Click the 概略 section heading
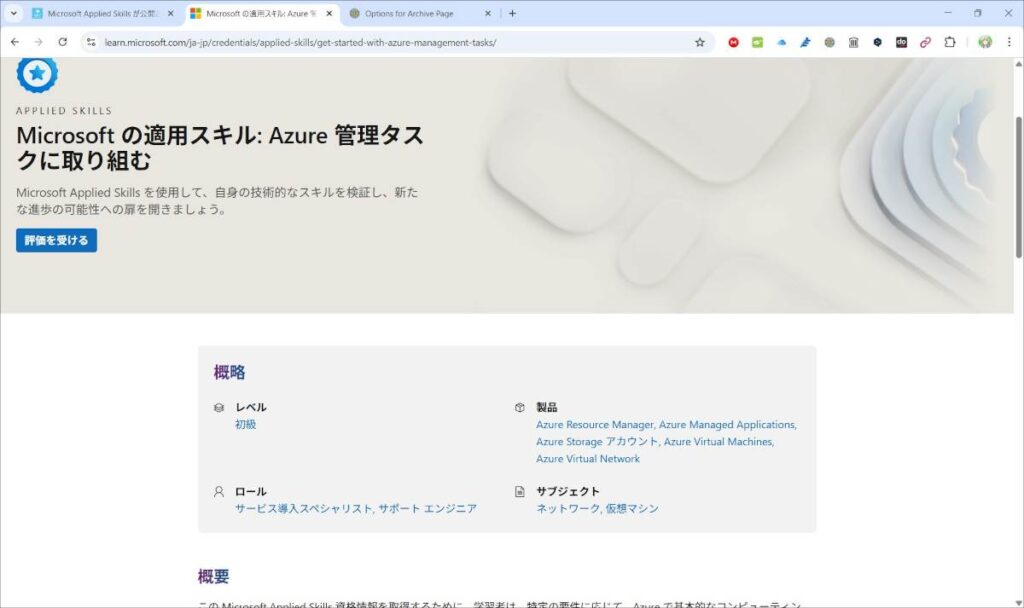 [x=229, y=372]
